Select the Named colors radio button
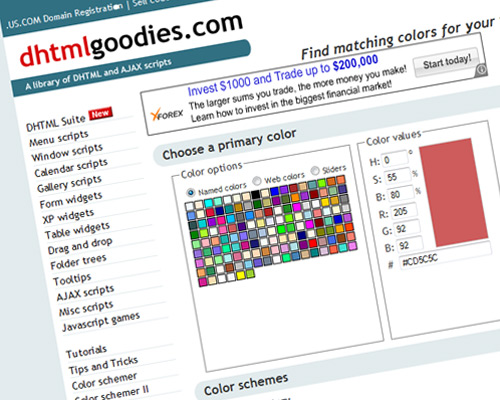 [x=191, y=192]
